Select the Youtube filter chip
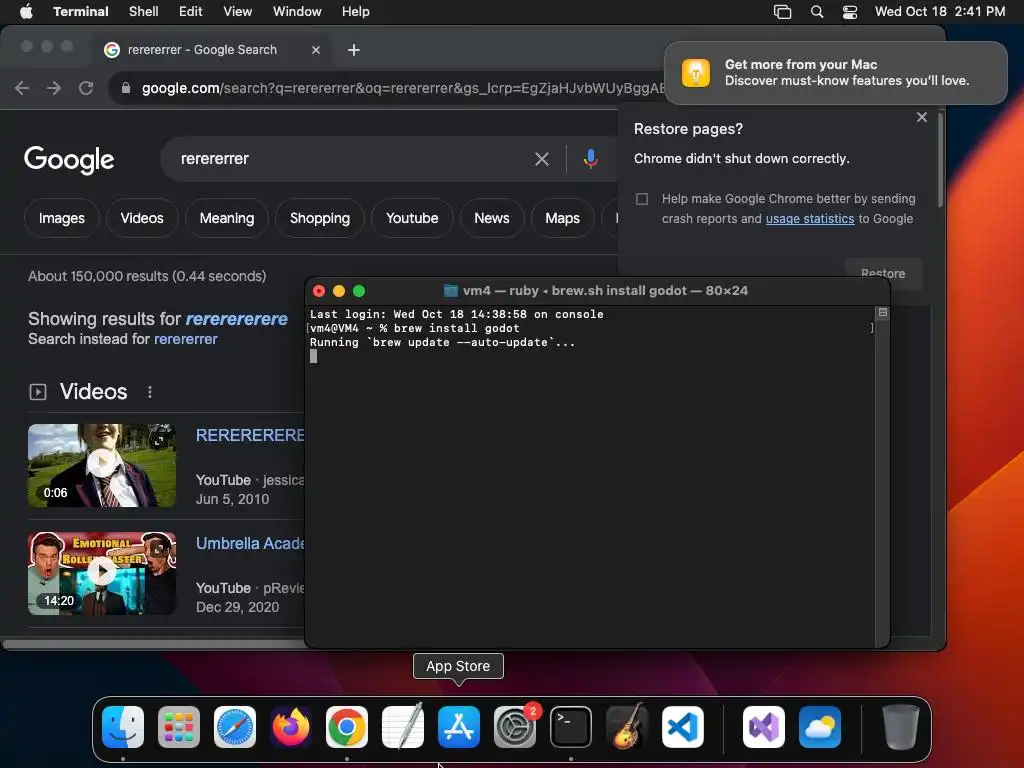The image size is (1024, 768). coord(412,218)
